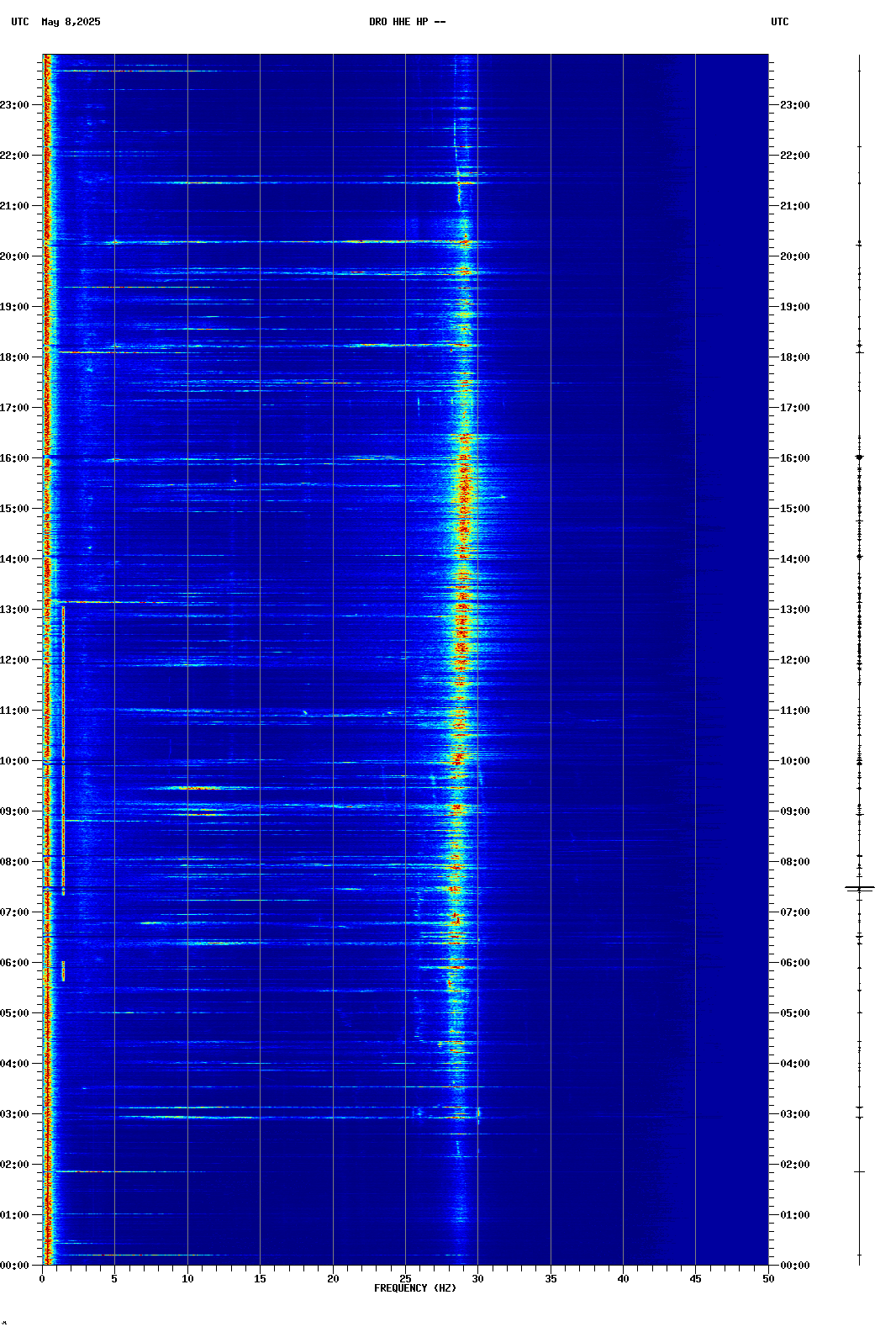
Task: Click the 20 Hz frequency tick label
Action: point(333,1279)
